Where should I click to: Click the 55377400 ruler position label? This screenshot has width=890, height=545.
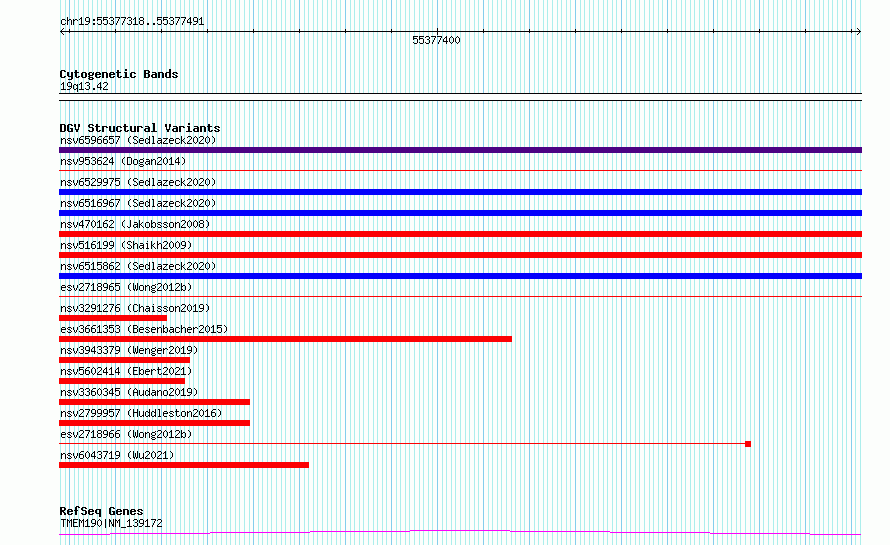pyautogui.click(x=436, y=40)
